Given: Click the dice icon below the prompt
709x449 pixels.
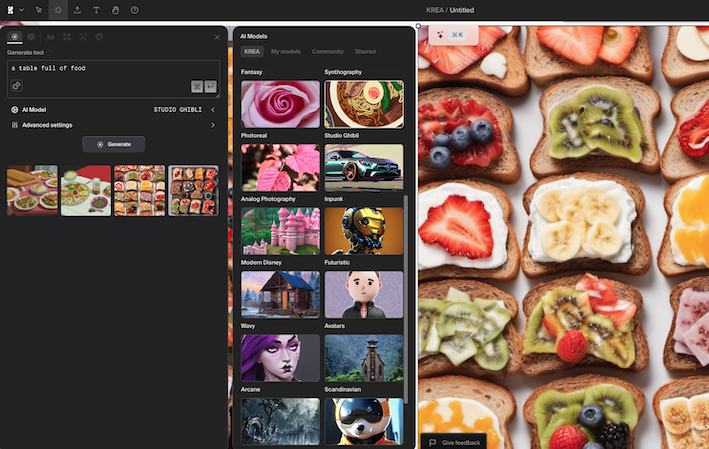Looking at the screenshot, I should click(x=17, y=86).
